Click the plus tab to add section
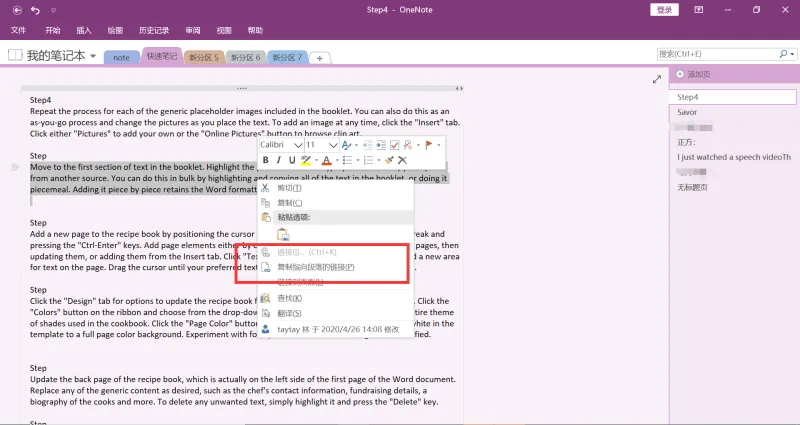This screenshot has height=425, width=800. tap(319, 58)
